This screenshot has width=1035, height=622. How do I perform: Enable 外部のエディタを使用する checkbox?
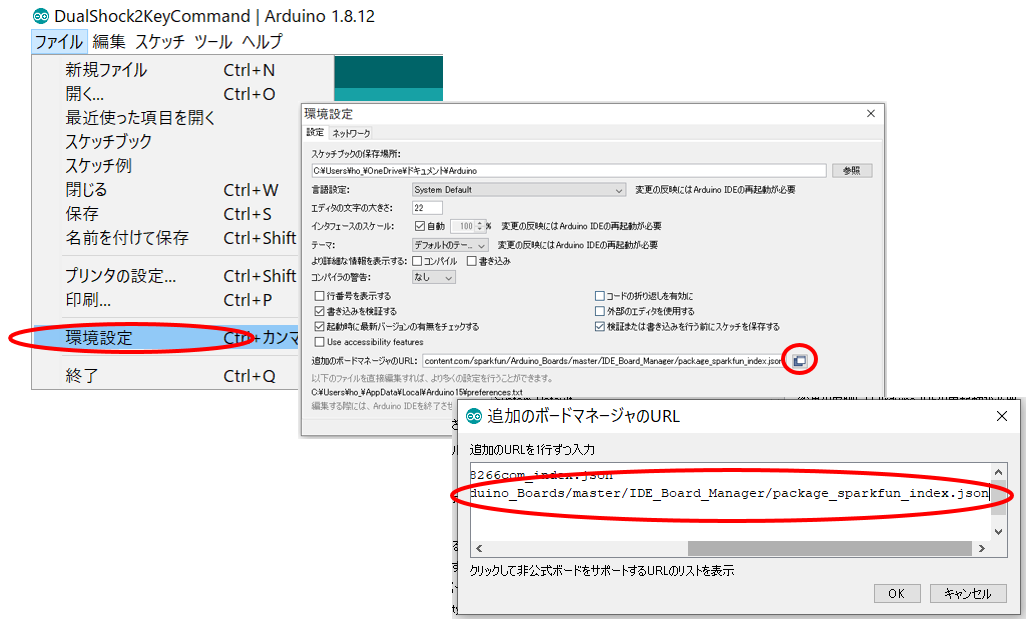599,311
